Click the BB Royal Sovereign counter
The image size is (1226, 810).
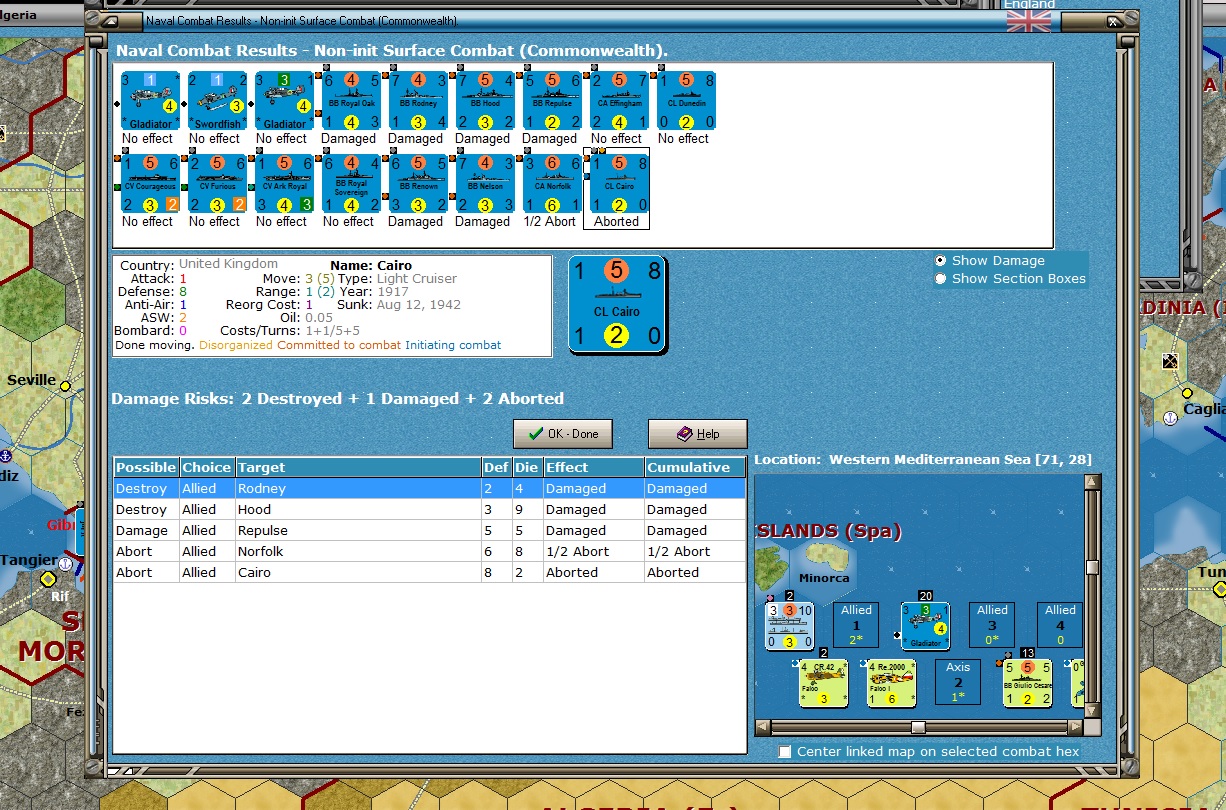tap(349, 183)
